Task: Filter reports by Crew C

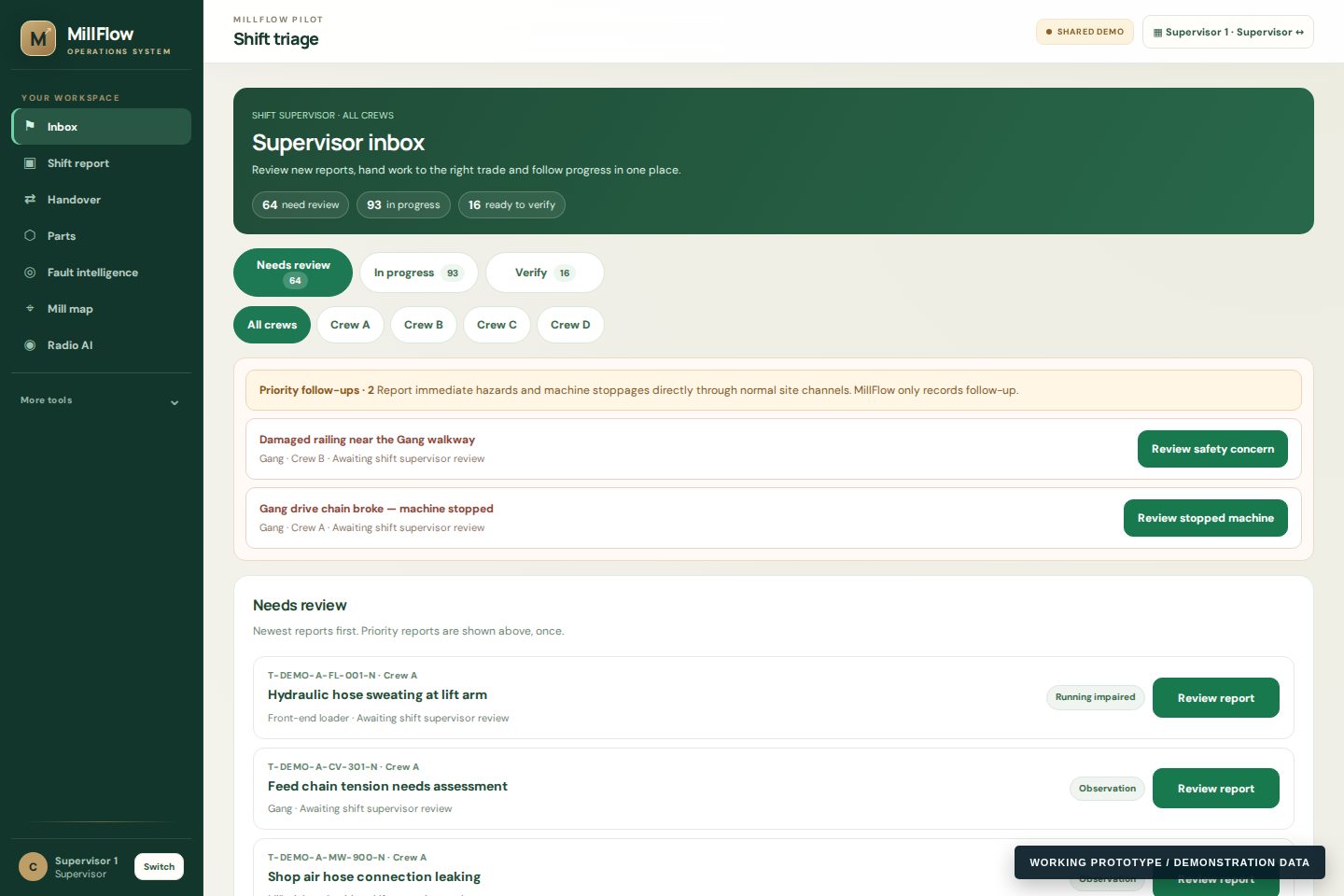Action: coord(497,325)
